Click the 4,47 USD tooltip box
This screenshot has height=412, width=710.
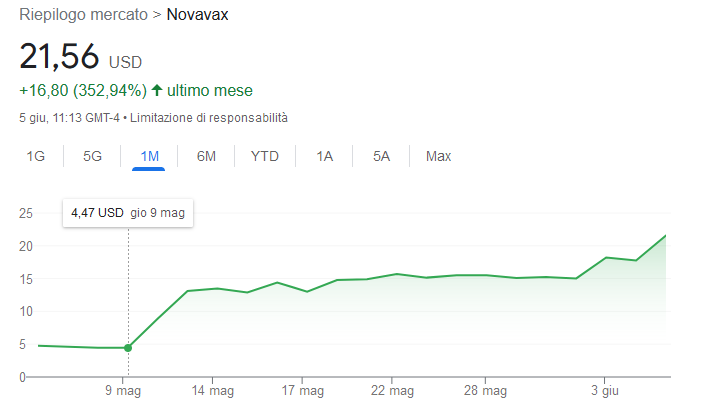tap(128, 213)
